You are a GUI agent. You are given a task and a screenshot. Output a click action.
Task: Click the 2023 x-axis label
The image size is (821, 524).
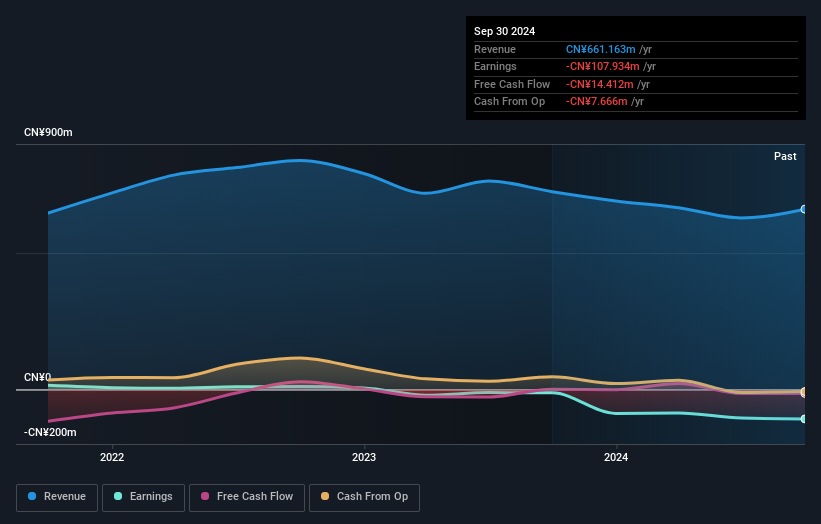tap(364, 458)
